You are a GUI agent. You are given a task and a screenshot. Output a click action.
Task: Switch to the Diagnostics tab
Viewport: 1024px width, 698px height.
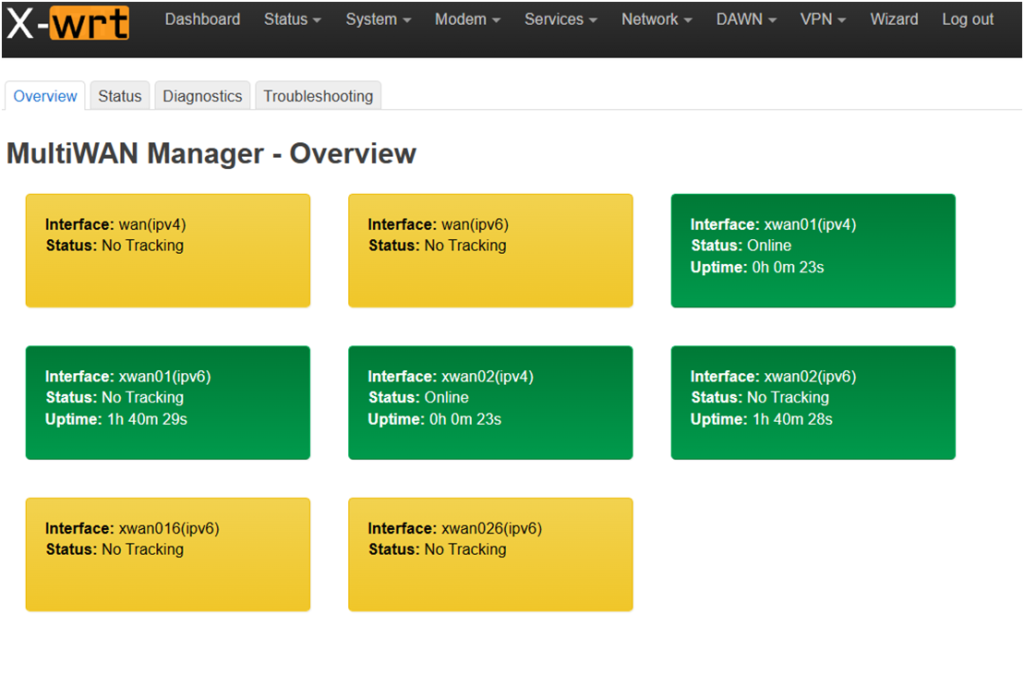(202, 96)
